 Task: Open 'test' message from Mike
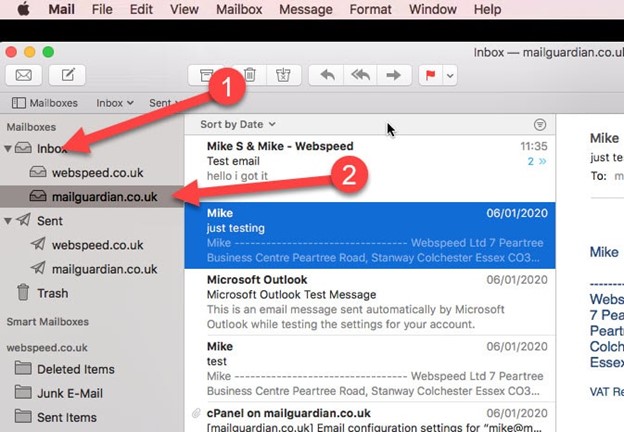(x=370, y=369)
